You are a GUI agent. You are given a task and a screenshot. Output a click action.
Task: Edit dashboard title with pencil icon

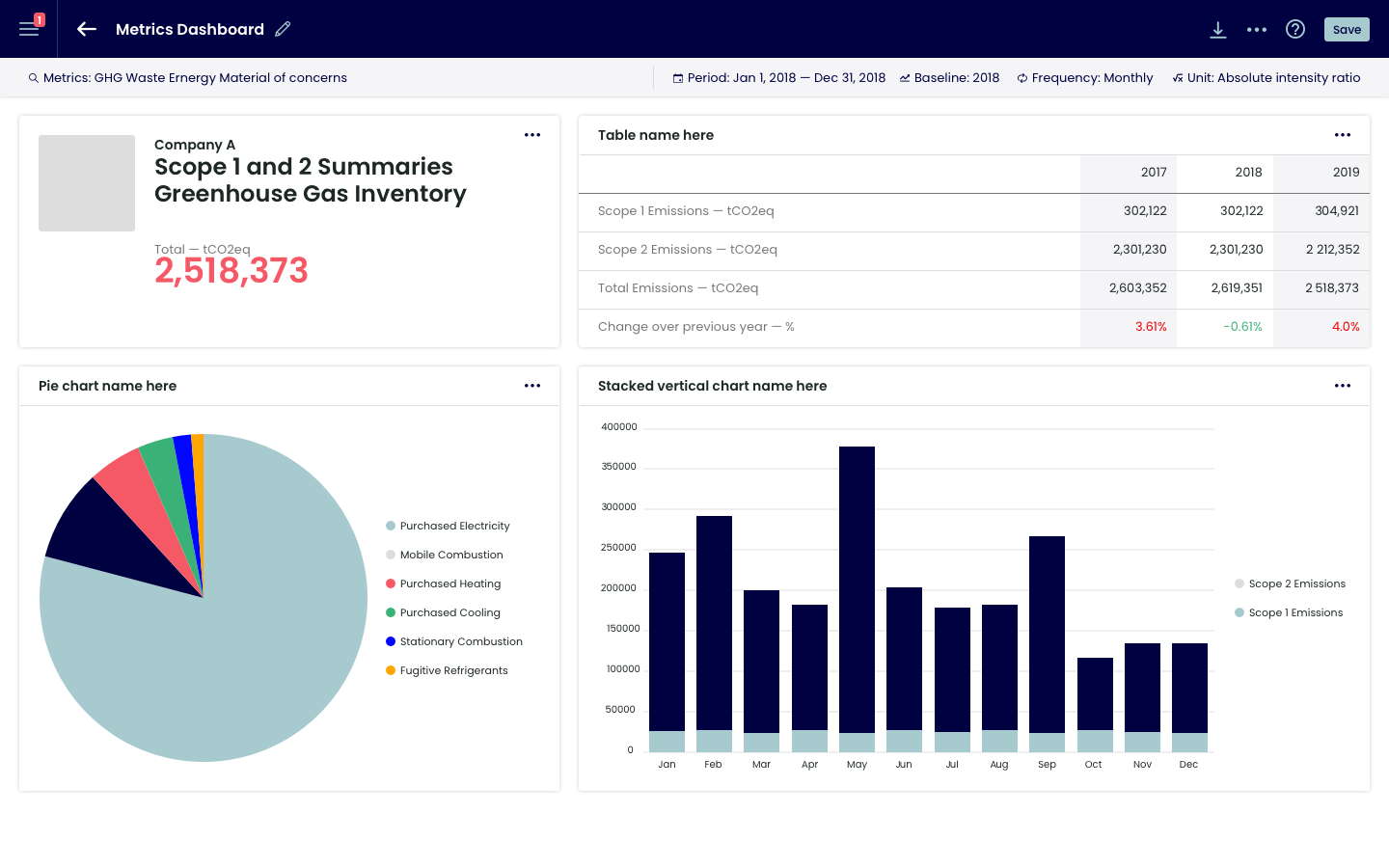coord(283,29)
